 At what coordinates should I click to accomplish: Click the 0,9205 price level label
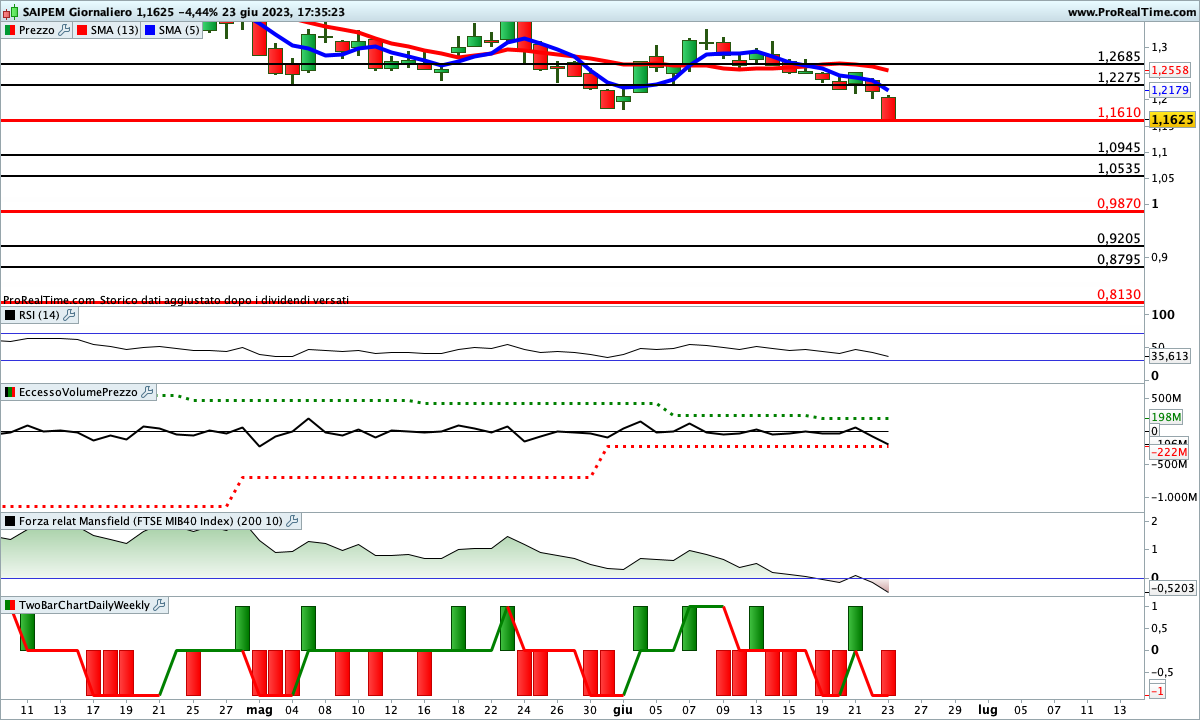tap(1119, 238)
